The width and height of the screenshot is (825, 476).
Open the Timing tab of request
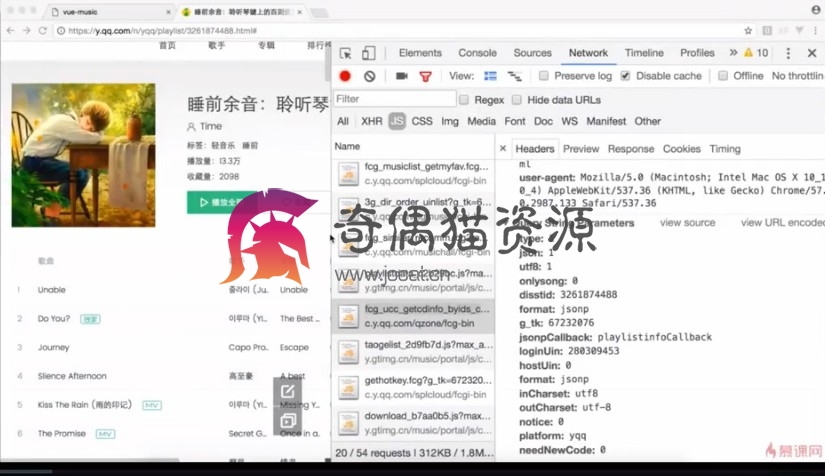pos(725,149)
